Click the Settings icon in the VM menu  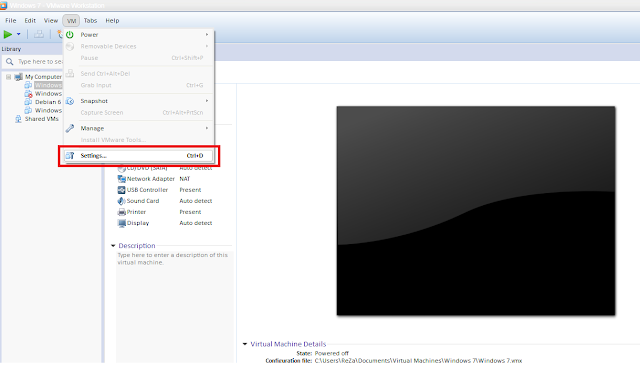coord(70,155)
